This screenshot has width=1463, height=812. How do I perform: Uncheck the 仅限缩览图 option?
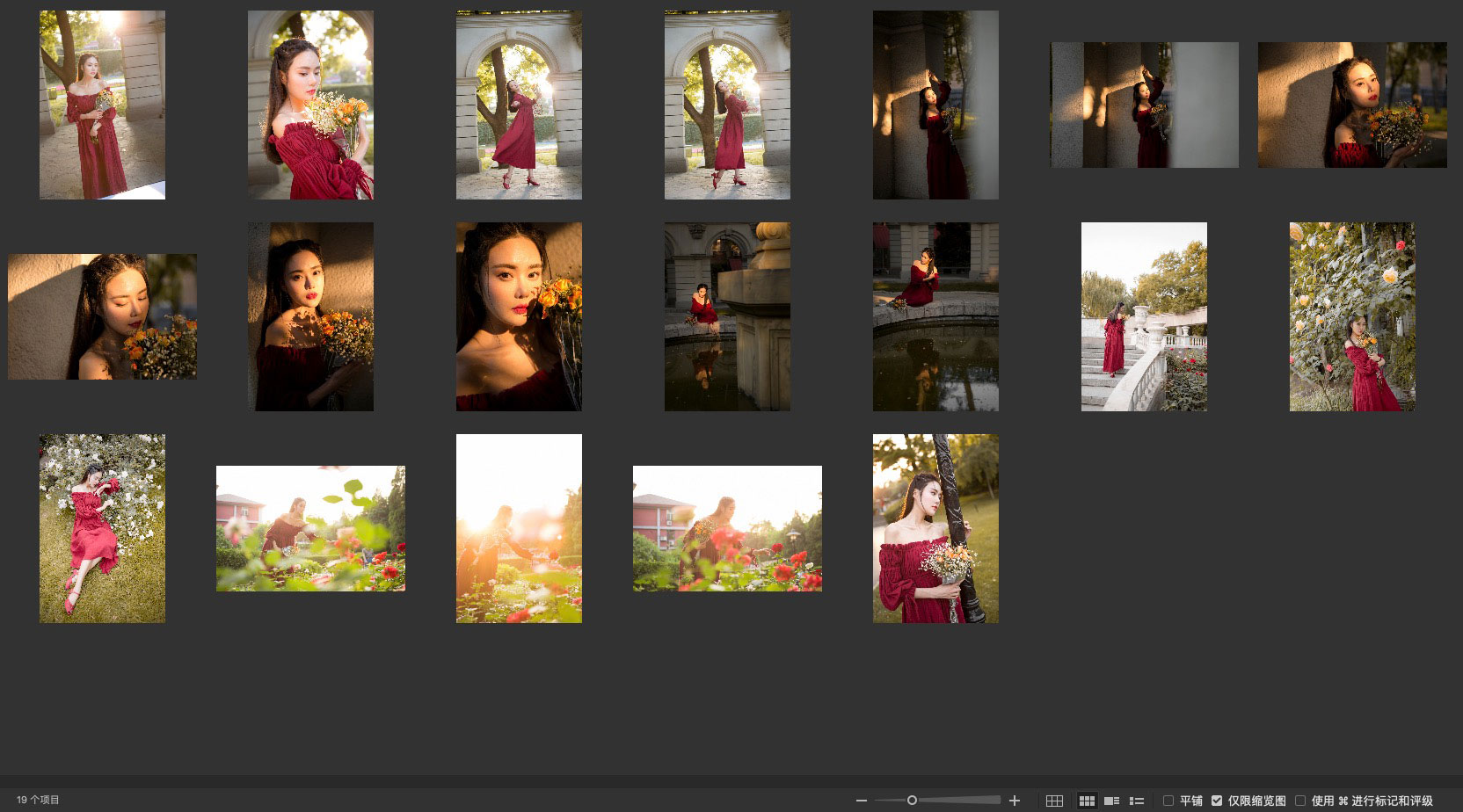[x=1217, y=801]
